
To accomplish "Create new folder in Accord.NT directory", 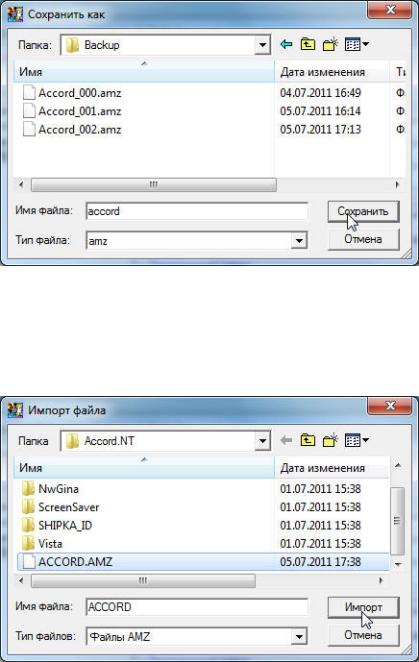I will [330, 440].
